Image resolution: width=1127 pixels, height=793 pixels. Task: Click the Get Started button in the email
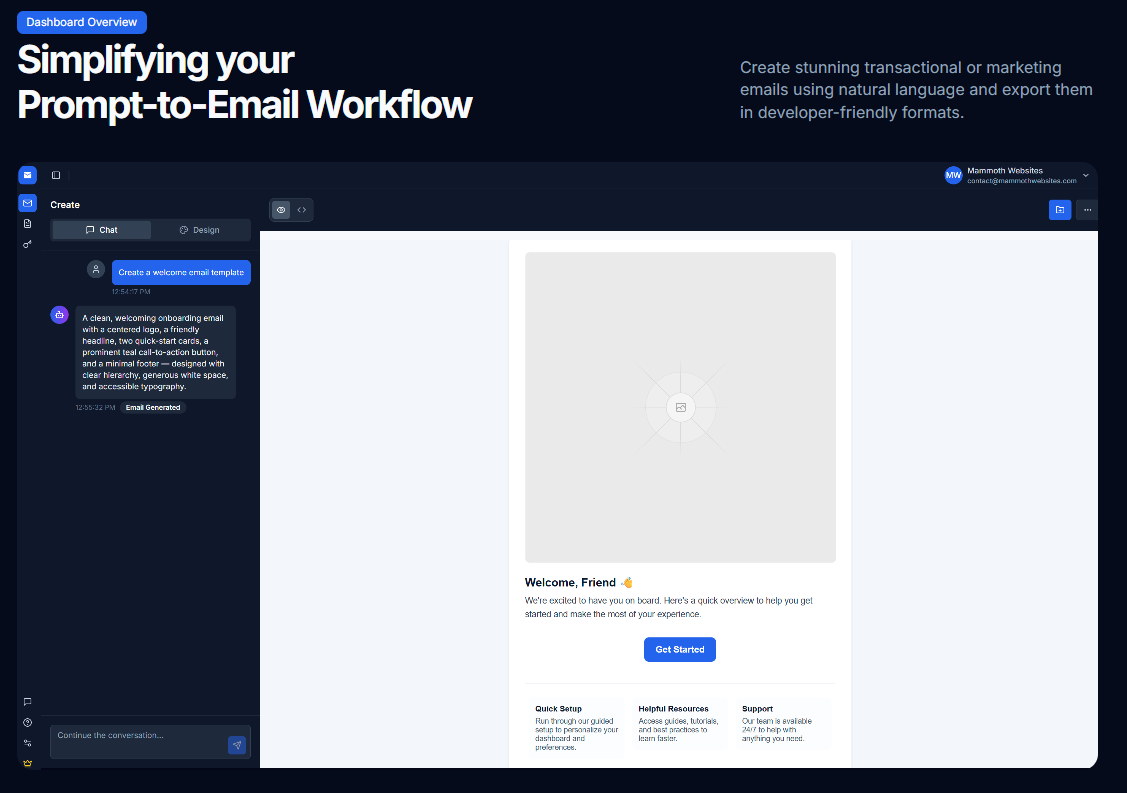[x=680, y=649]
